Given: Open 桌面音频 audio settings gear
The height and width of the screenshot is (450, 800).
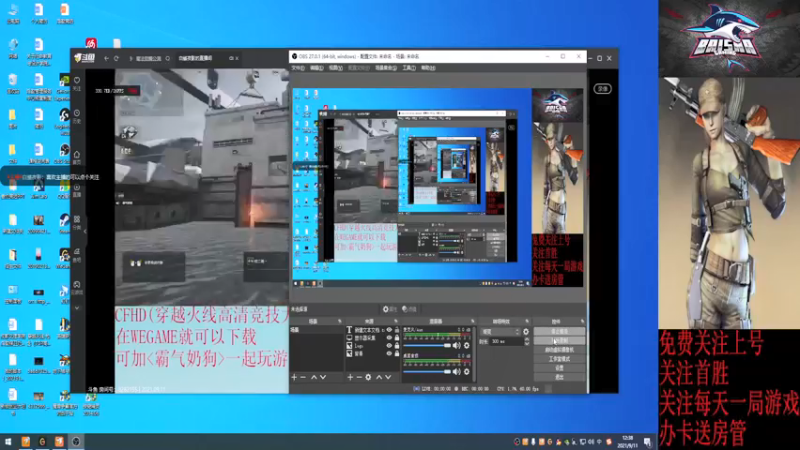Looking at the screenshot, I should (466, 371).
